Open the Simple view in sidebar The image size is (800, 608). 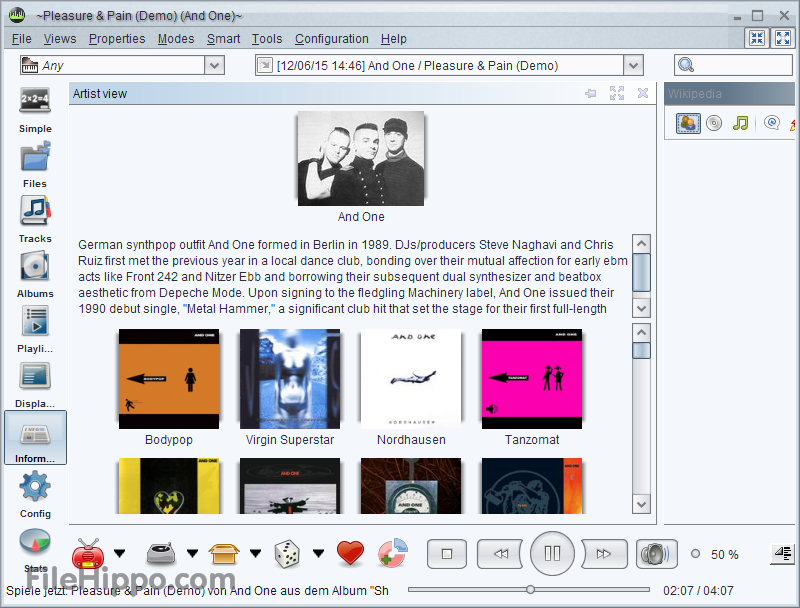pos(35,110)
